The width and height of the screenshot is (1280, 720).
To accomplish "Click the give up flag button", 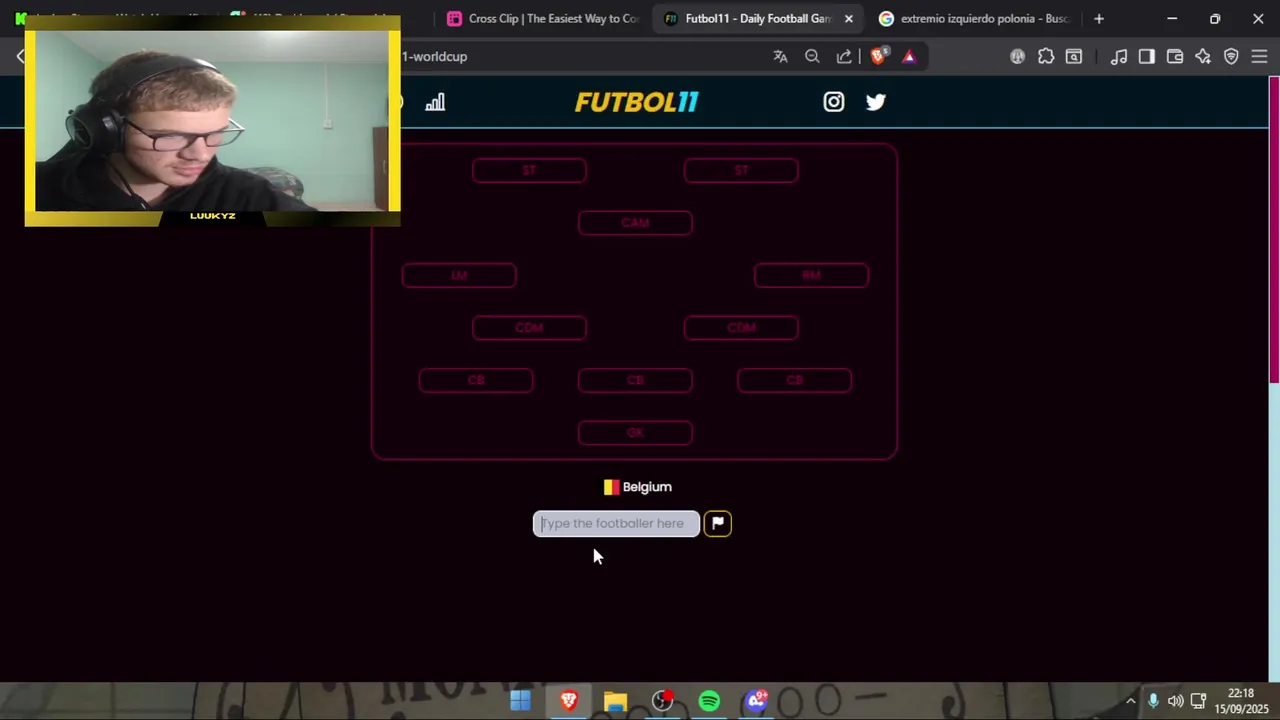I will pyautogui.click(x=717, y=523).
